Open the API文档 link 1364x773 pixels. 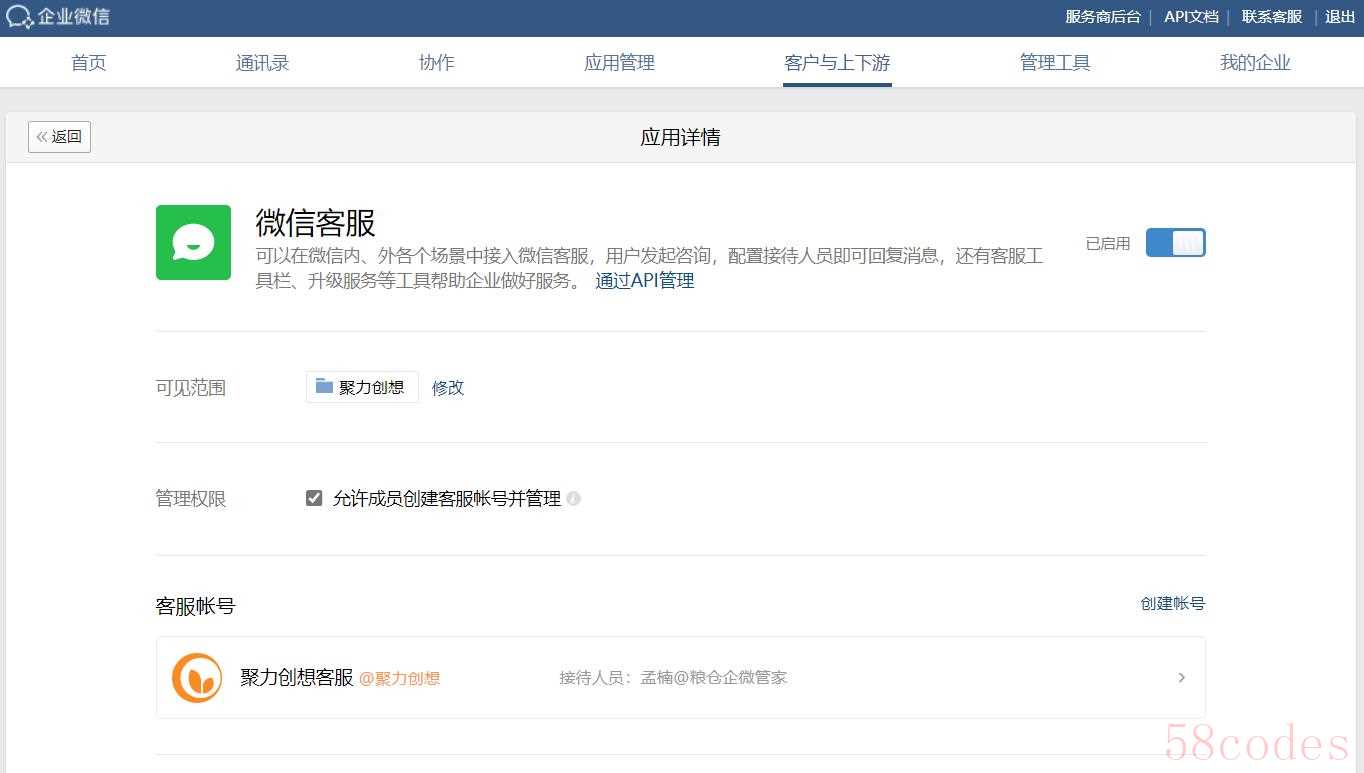click(x=1191, y=17)
